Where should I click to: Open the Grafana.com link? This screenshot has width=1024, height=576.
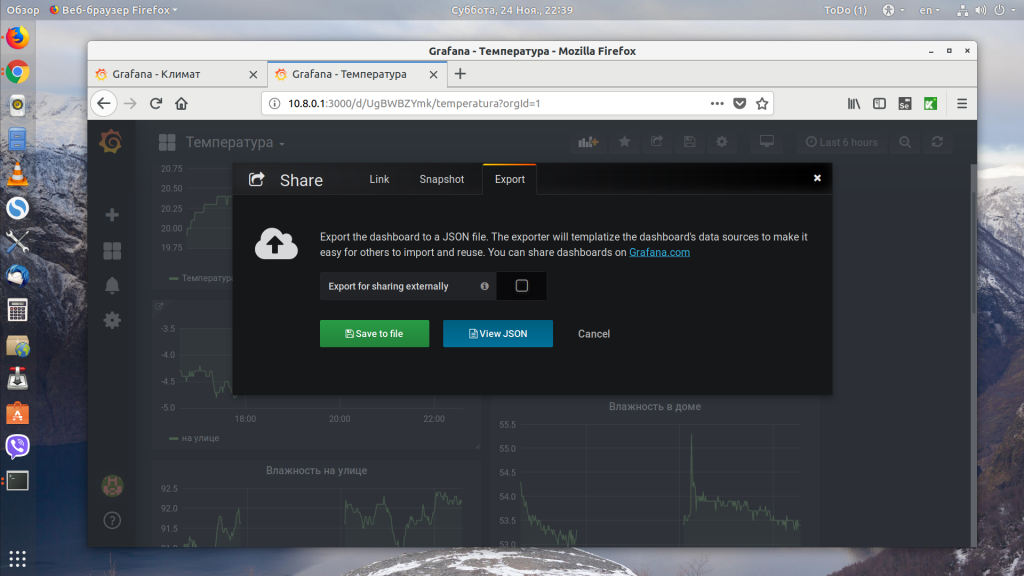point(659,252)
